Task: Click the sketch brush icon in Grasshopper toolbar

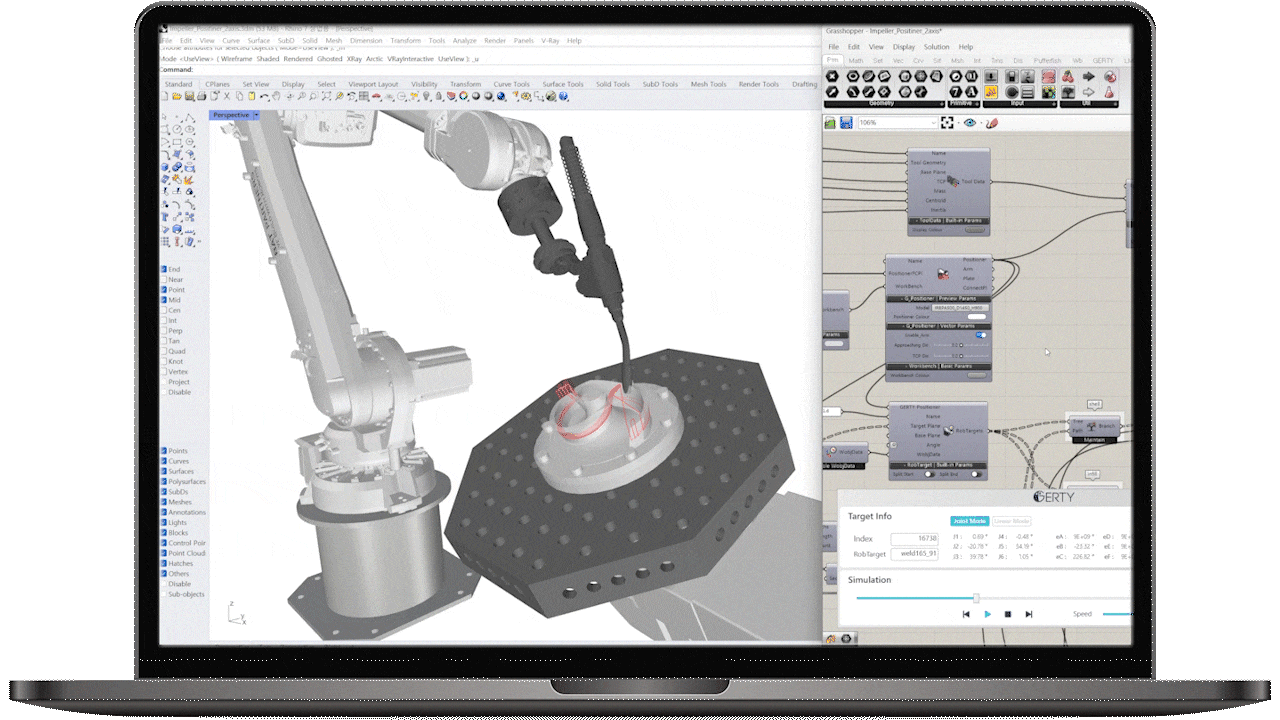Action: (992, 122)
